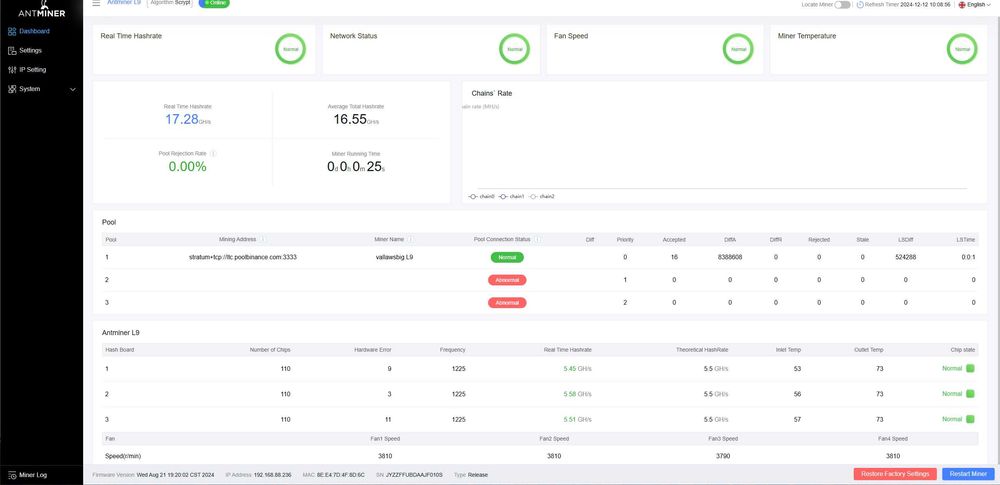Click hash board 2 green chip state square
1000x485 pixels.
(970, 394)
